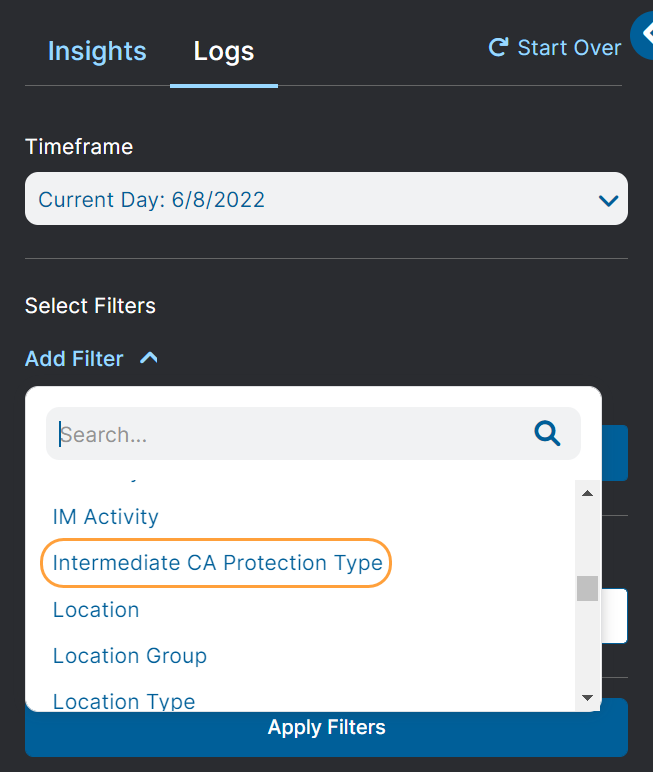
Task: Click the Start Over link
Action: click(568, 47)
